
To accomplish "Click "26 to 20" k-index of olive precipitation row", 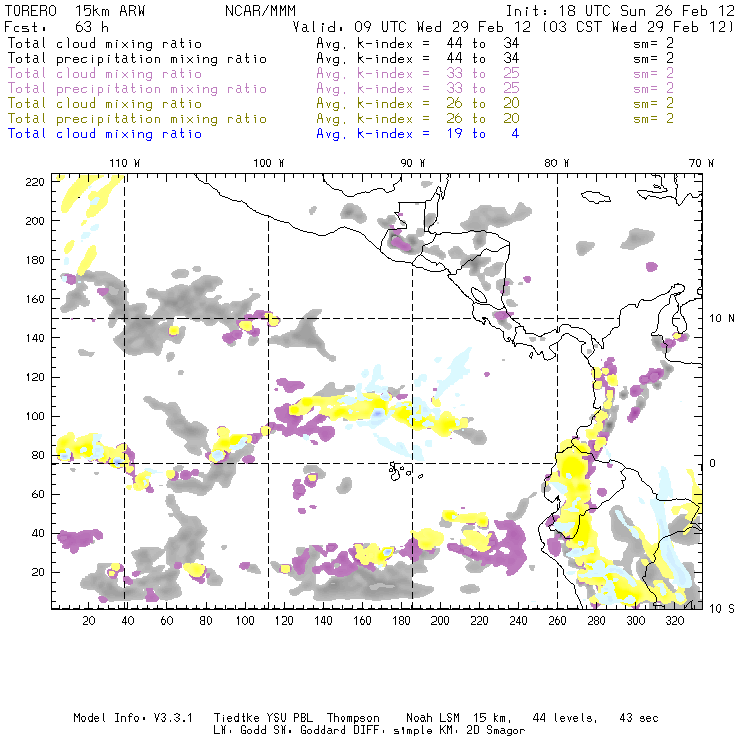I will (483, 118).
